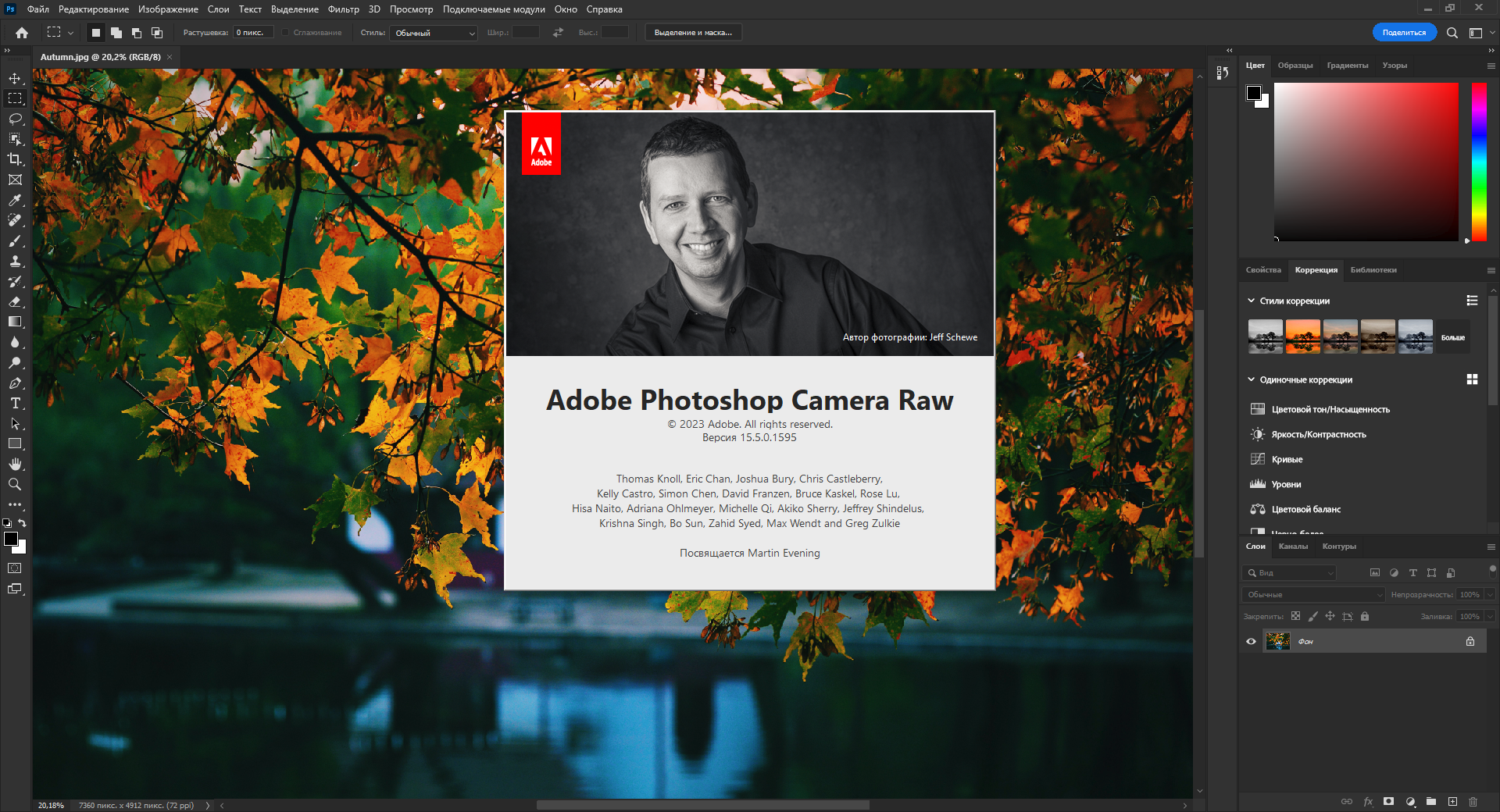Switch foreground and background colors
The width and height of the screenshot is (1500, 812).
[x=23, y=523]
